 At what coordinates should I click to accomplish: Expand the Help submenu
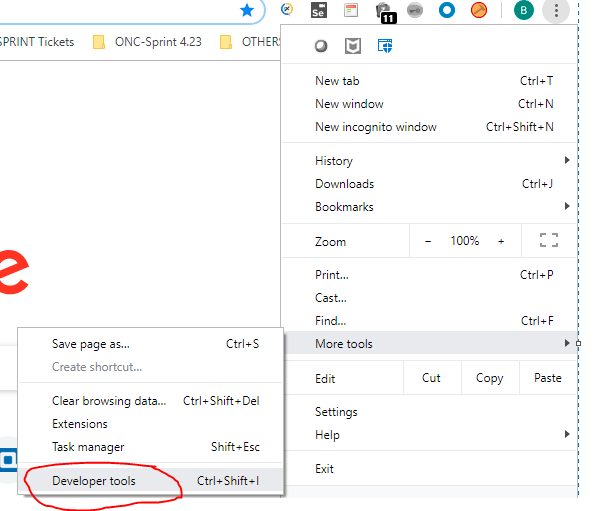(430, 435)
